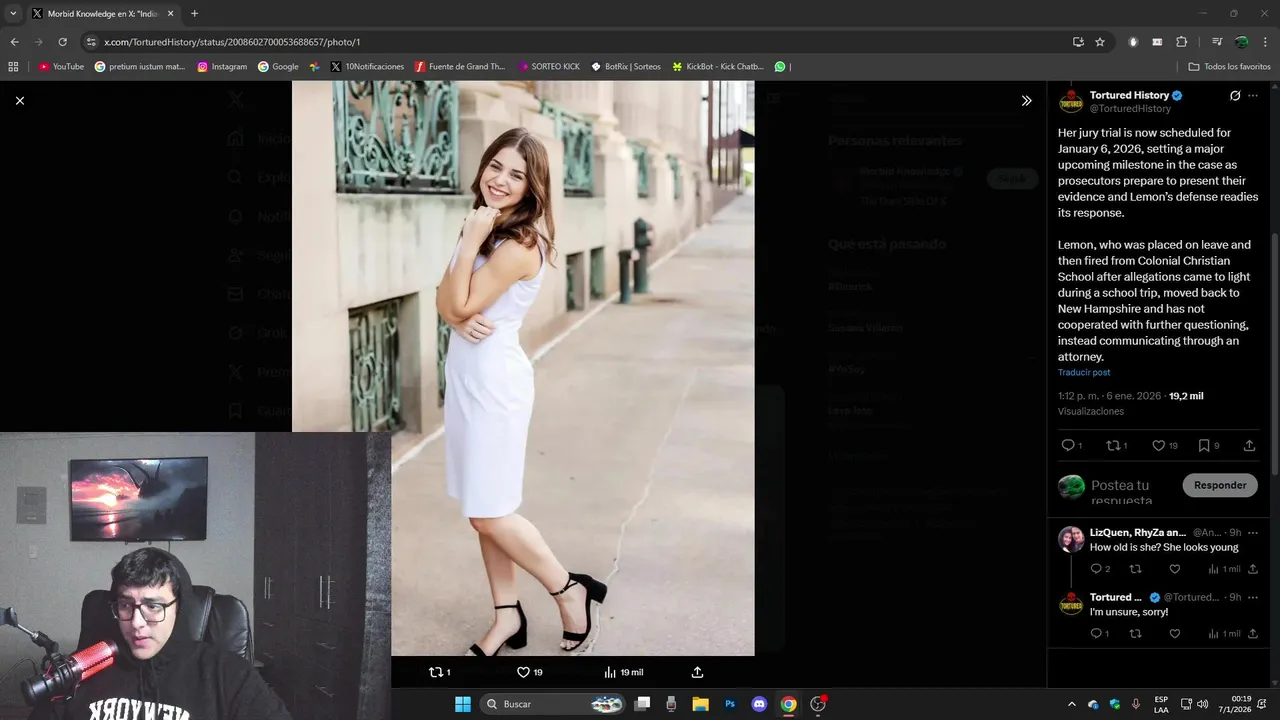This screenshot has width=1280, height=720.
Task: Click the address bar URL
Action: (232, 42)
